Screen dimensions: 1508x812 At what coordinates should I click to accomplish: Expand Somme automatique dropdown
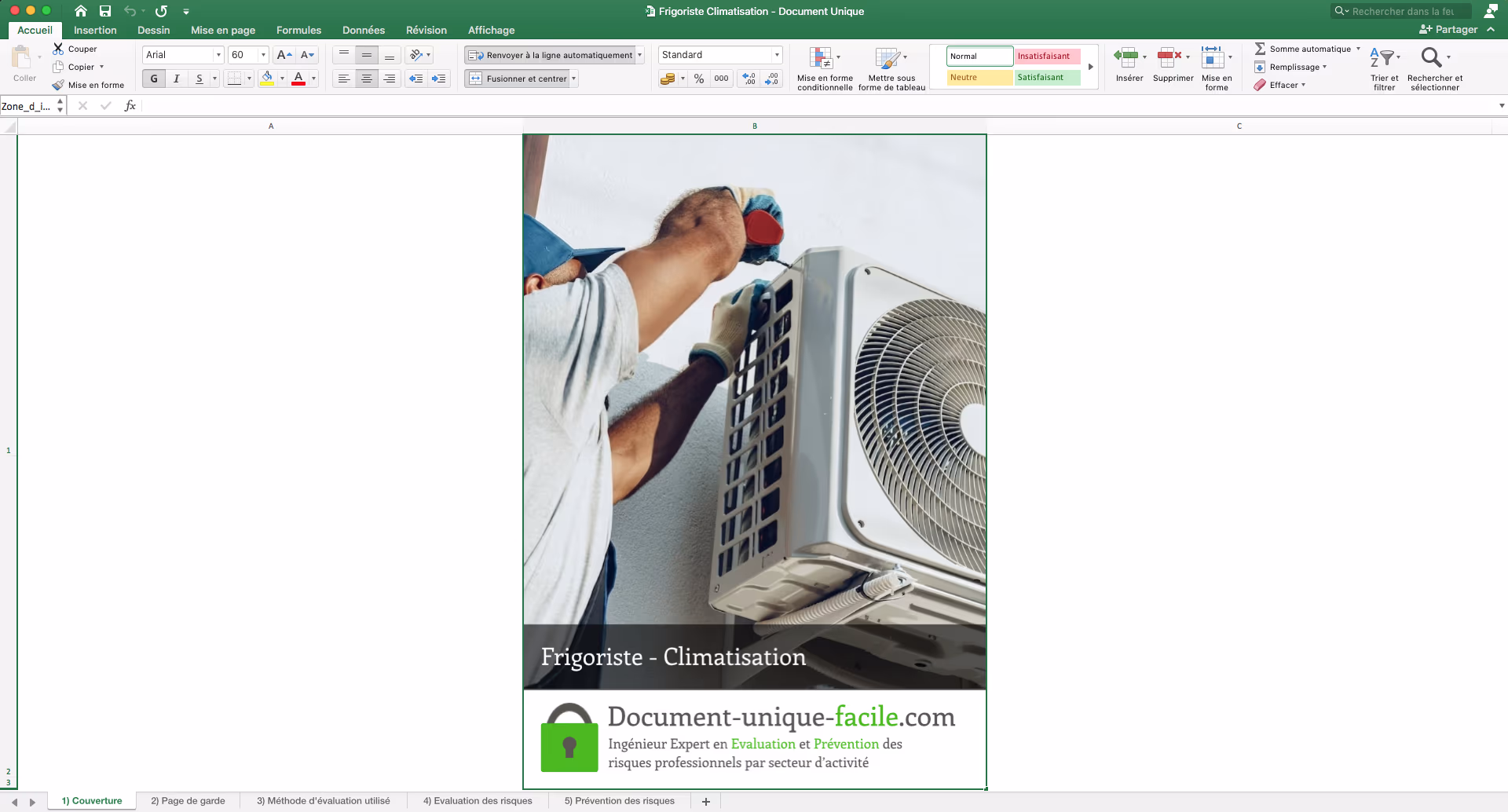pos(1358,49)
